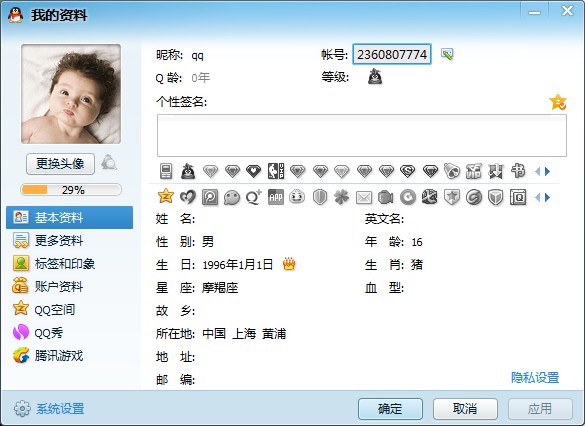The width and height of the screenshot is (585, 426).
Task: Confirm with the 确定 button
Action: pyautogui.click(x=390, y=409)
